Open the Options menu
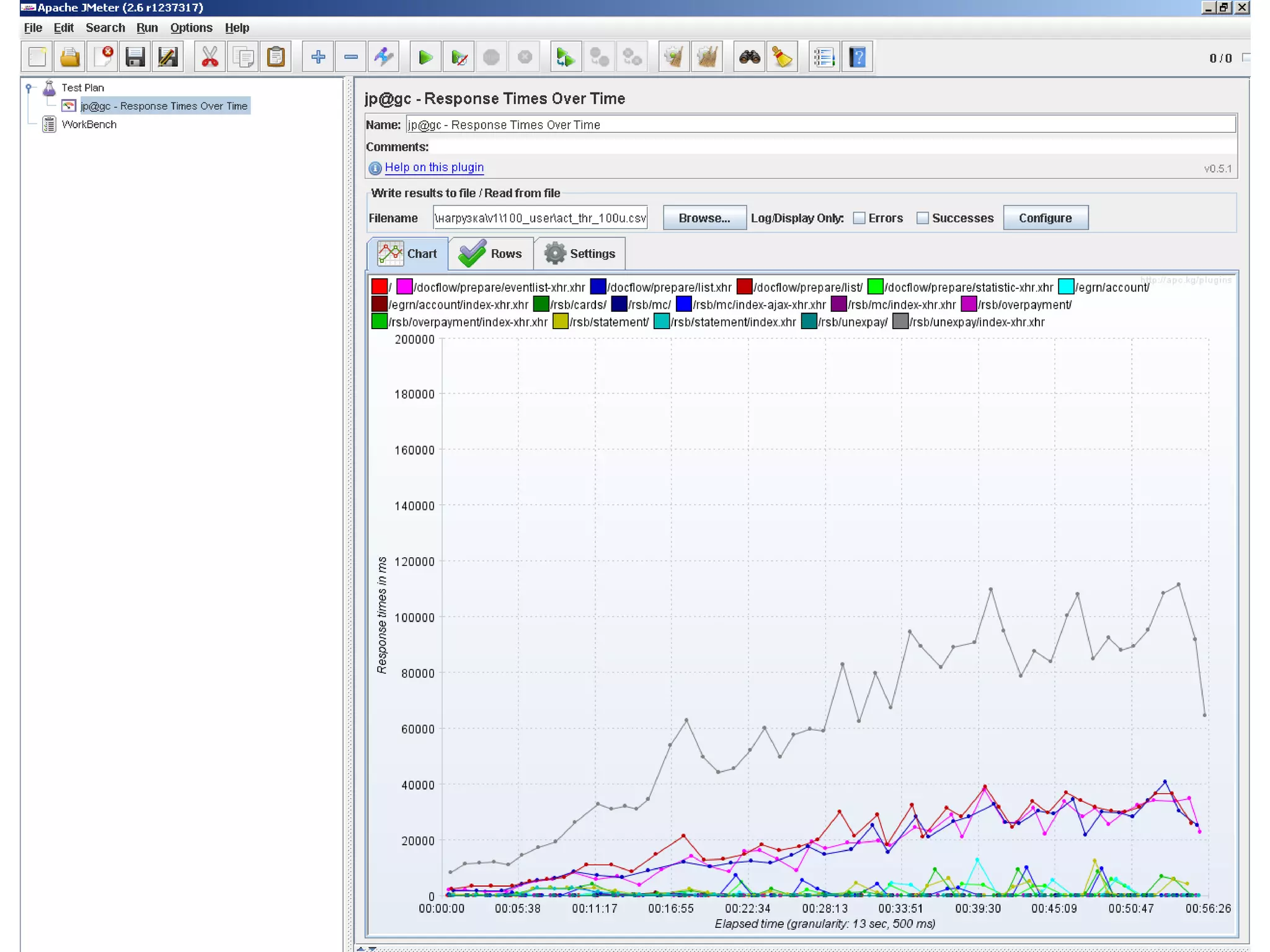The height and width of the screenshot is (952, 1270). tap(191, 28)
